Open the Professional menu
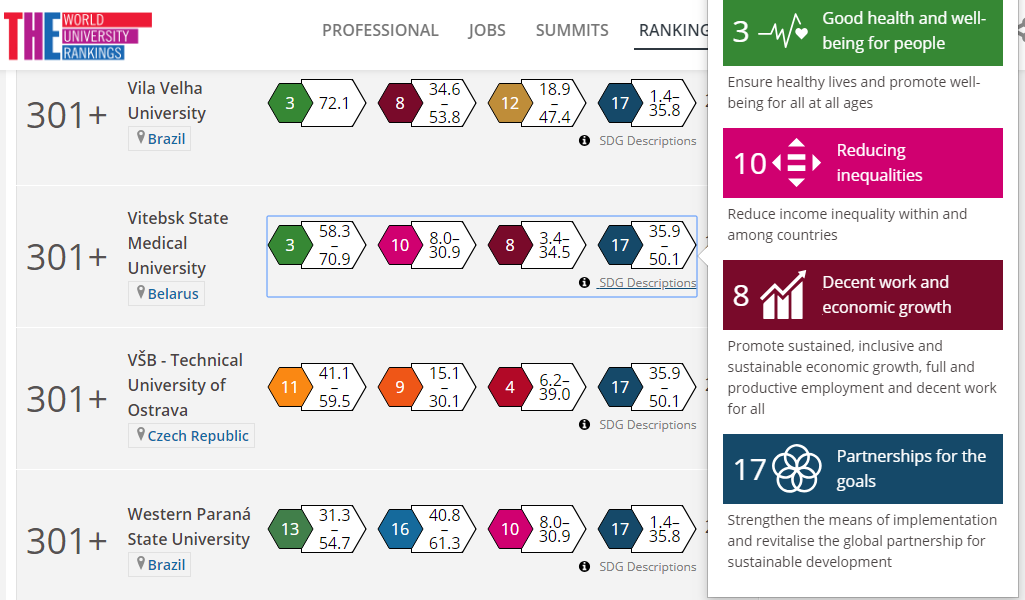The width and height of the screenshot is (1025, 600). (380, 30)
